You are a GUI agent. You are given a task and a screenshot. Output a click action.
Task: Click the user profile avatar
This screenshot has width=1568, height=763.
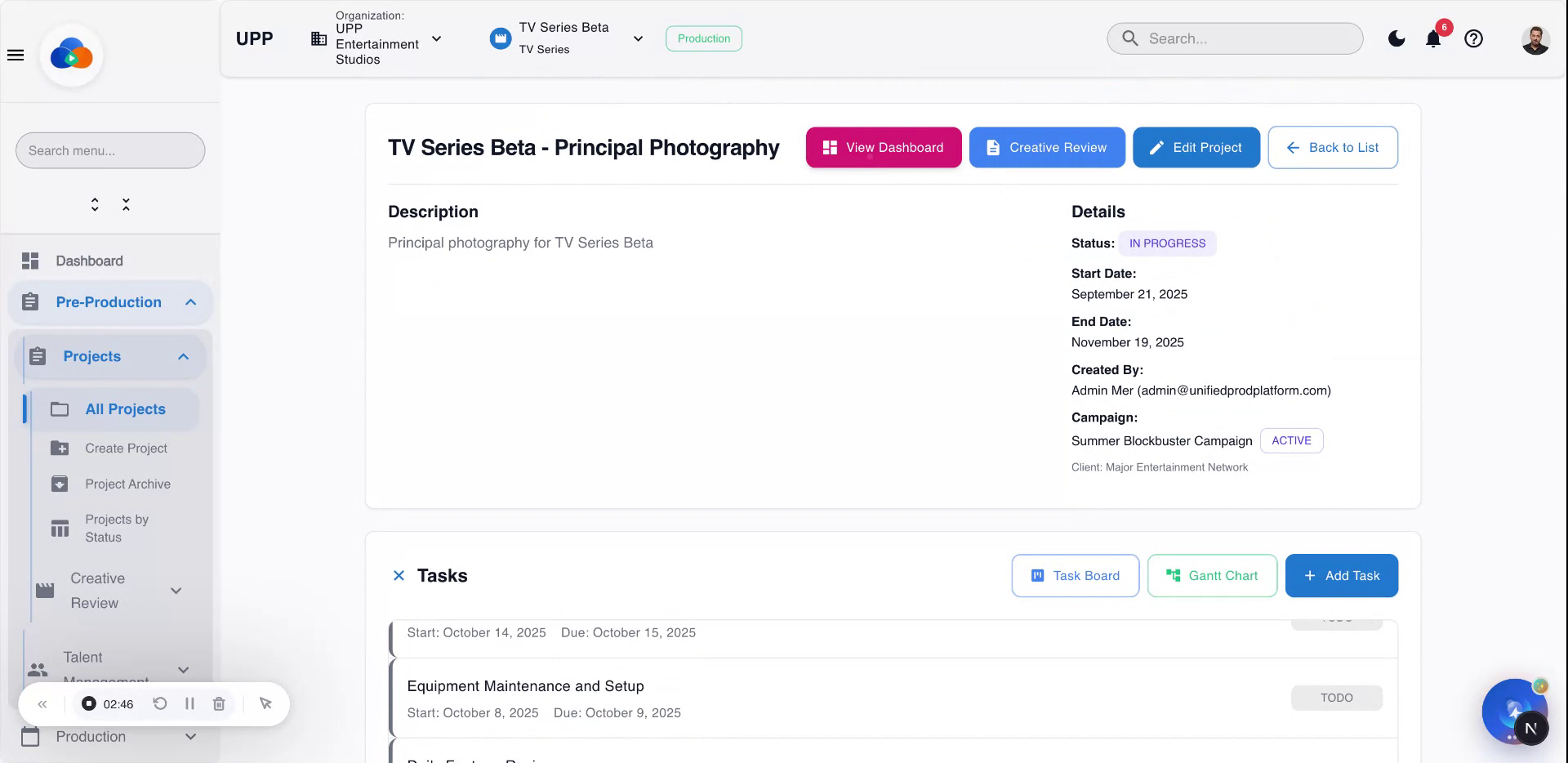pyautogui.click(x=1536, y=38)
